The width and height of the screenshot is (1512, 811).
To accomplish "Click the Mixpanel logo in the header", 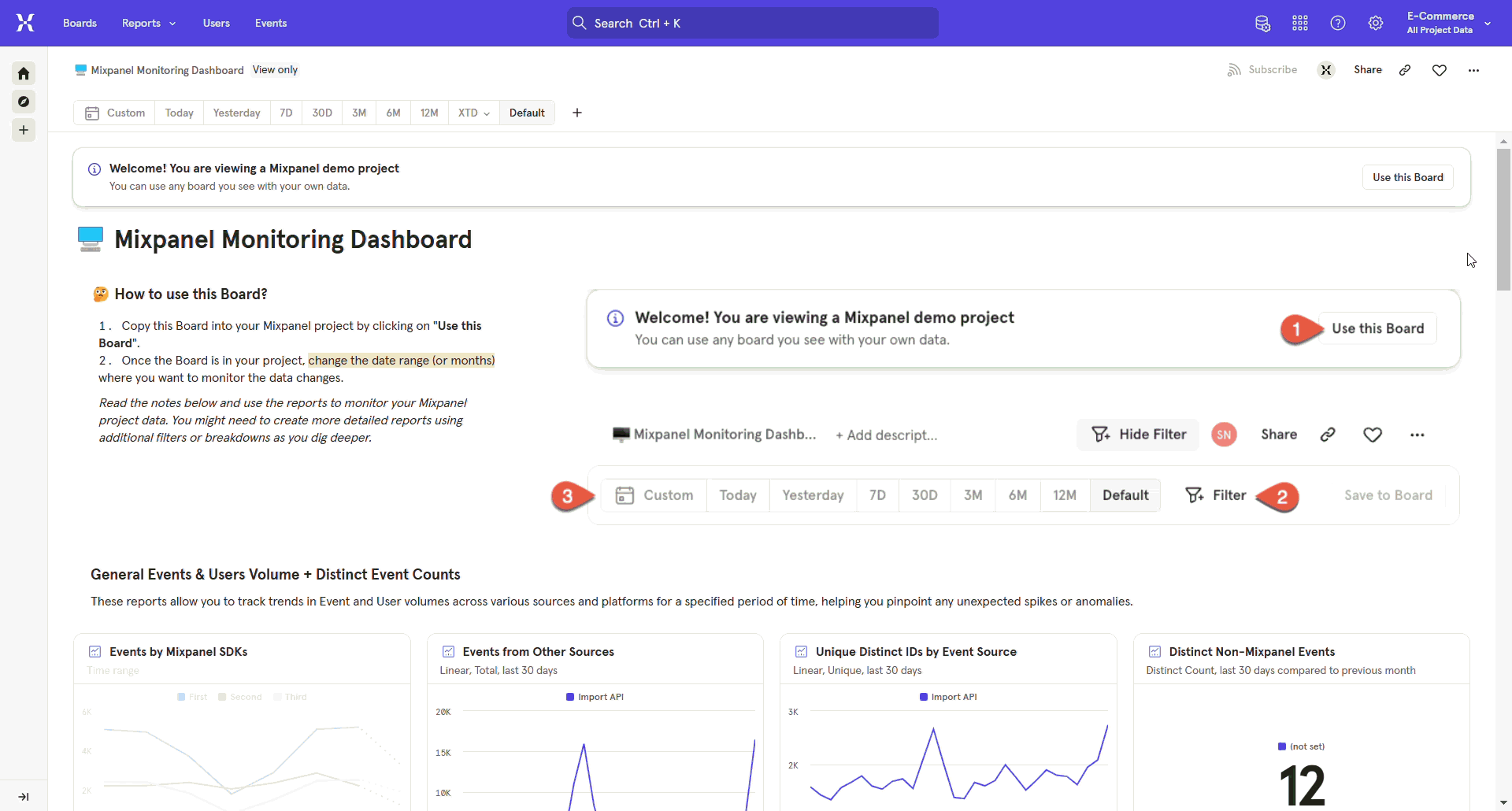I will click(x=25, y=23).
